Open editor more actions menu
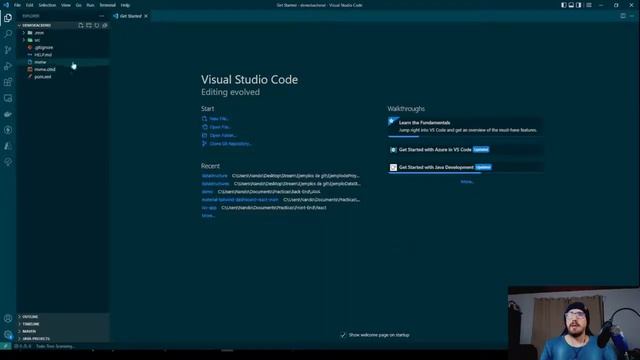The width and height of the screenshot is (640, 360). [x=632, y=16]
